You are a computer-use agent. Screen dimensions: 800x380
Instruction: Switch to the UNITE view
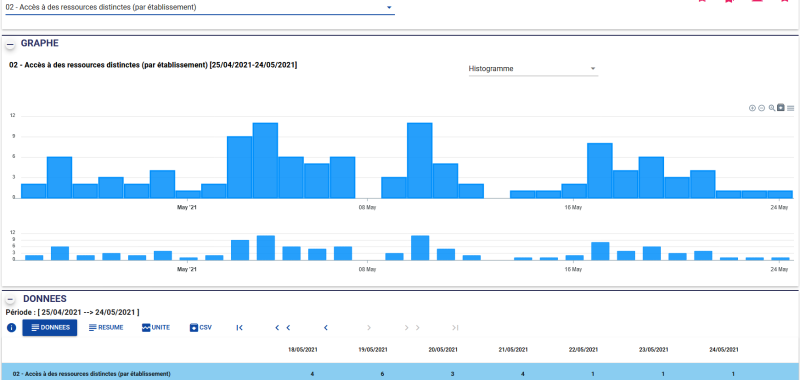[156, 327]
